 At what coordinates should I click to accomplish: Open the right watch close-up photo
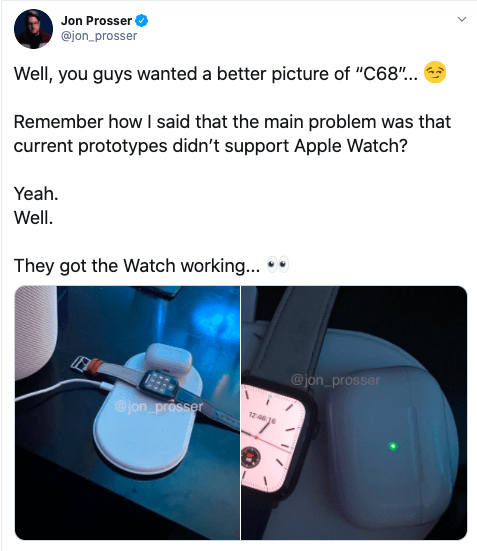[x=354, y=413]
